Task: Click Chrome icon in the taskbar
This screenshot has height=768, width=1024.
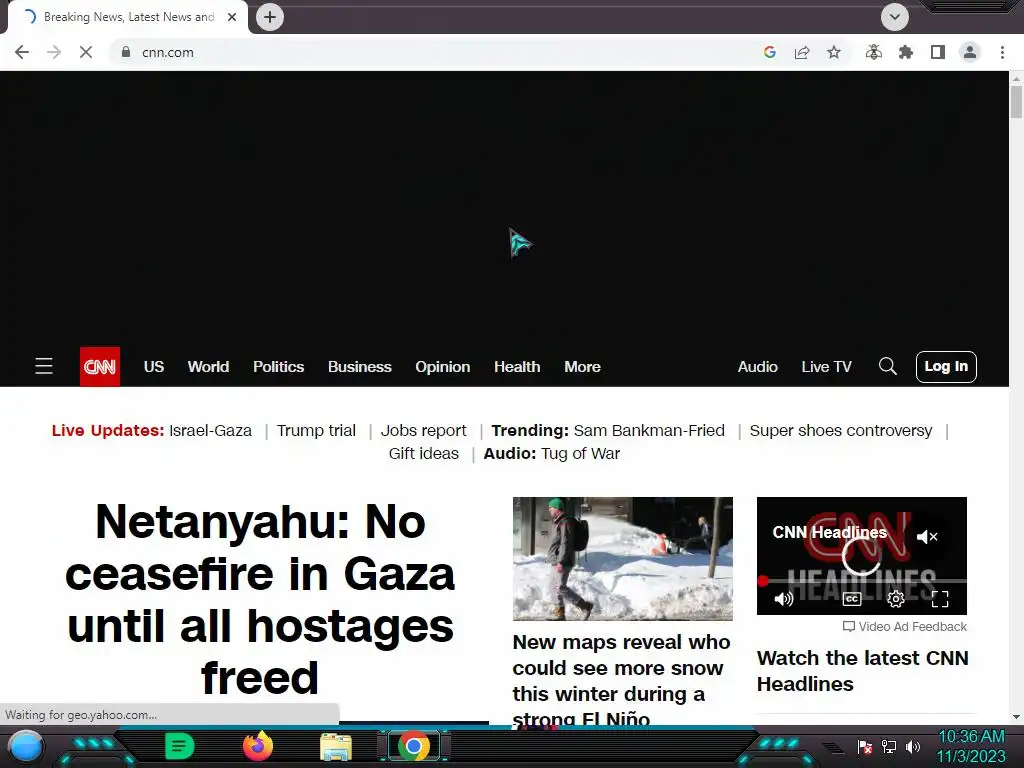Action: [x=413, y=746]
